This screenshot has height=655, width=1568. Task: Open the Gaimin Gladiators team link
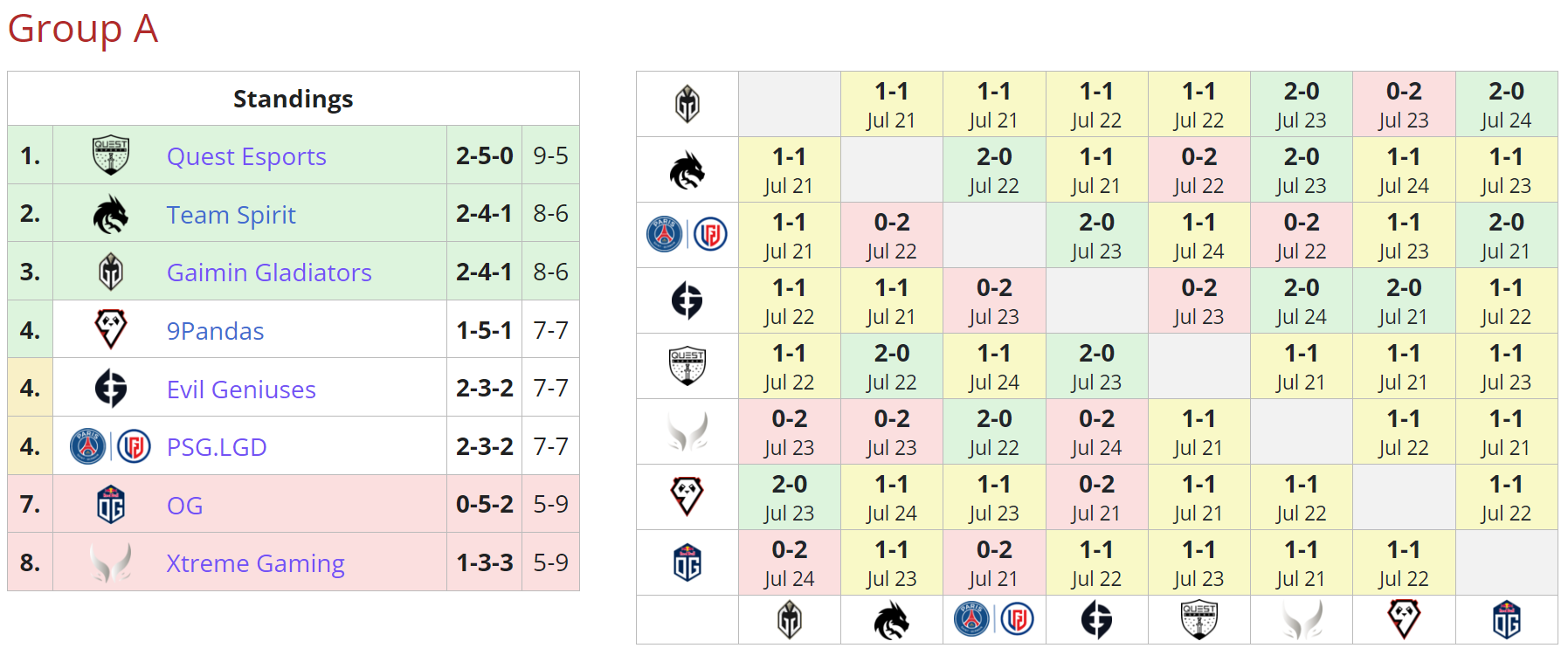tap(269, 272)
